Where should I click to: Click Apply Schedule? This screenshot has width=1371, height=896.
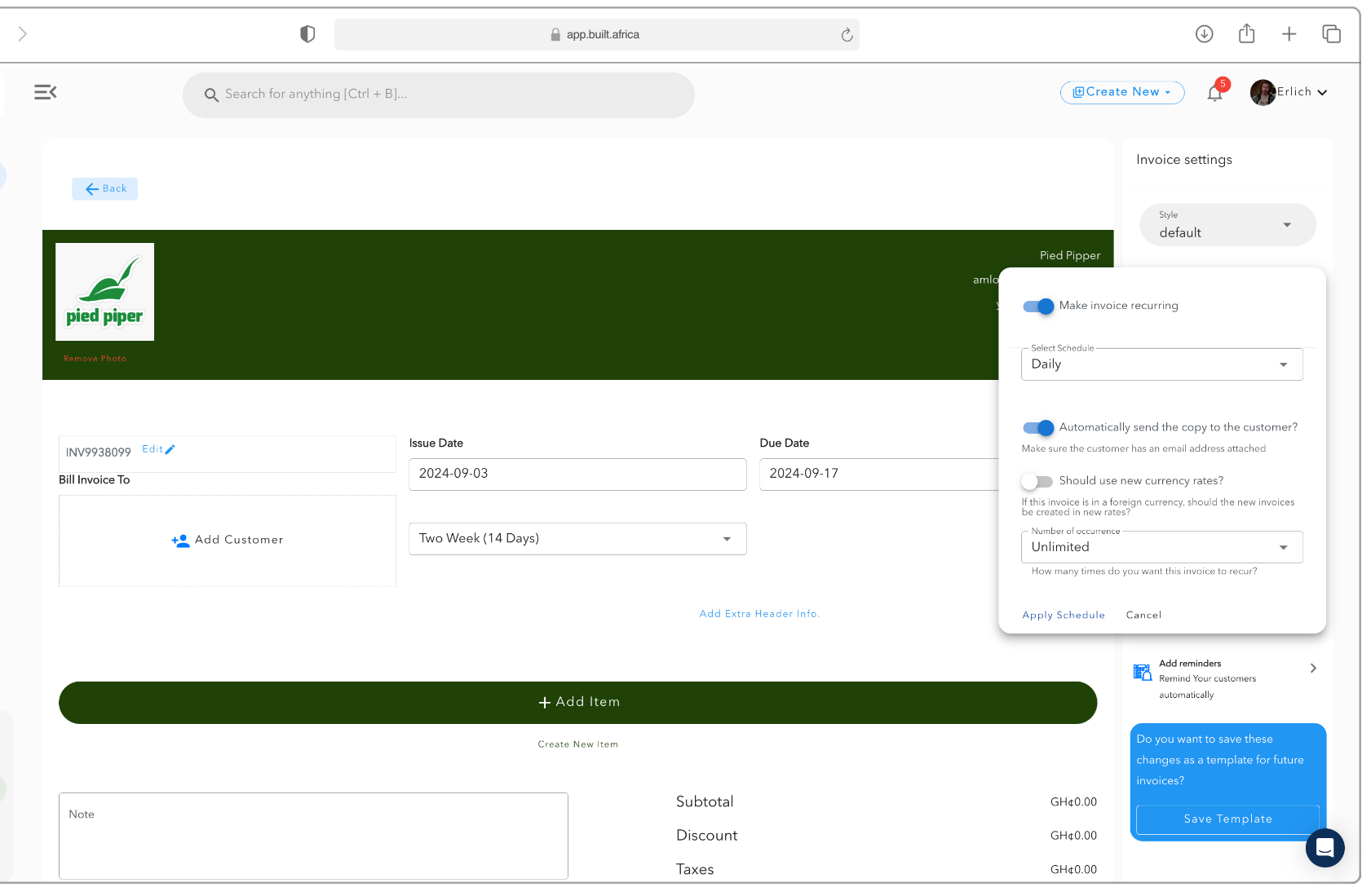tap(1064, 615)
